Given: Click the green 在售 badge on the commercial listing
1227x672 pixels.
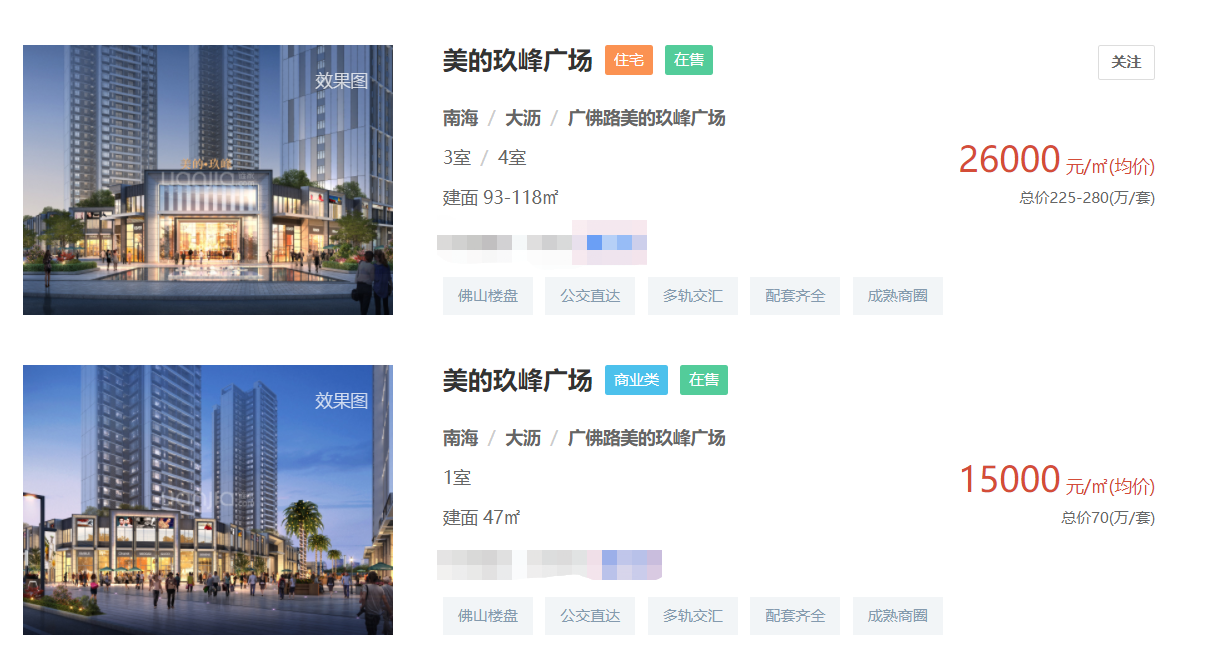Looking at the screenshot, I should point(704,380).
